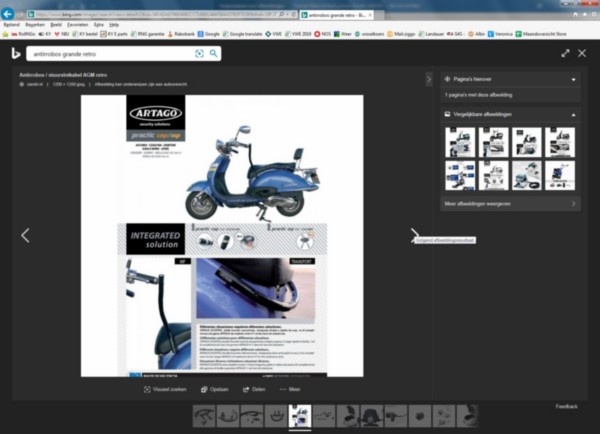Click the visual search camera icon in search box

click(x=199, y=53)
